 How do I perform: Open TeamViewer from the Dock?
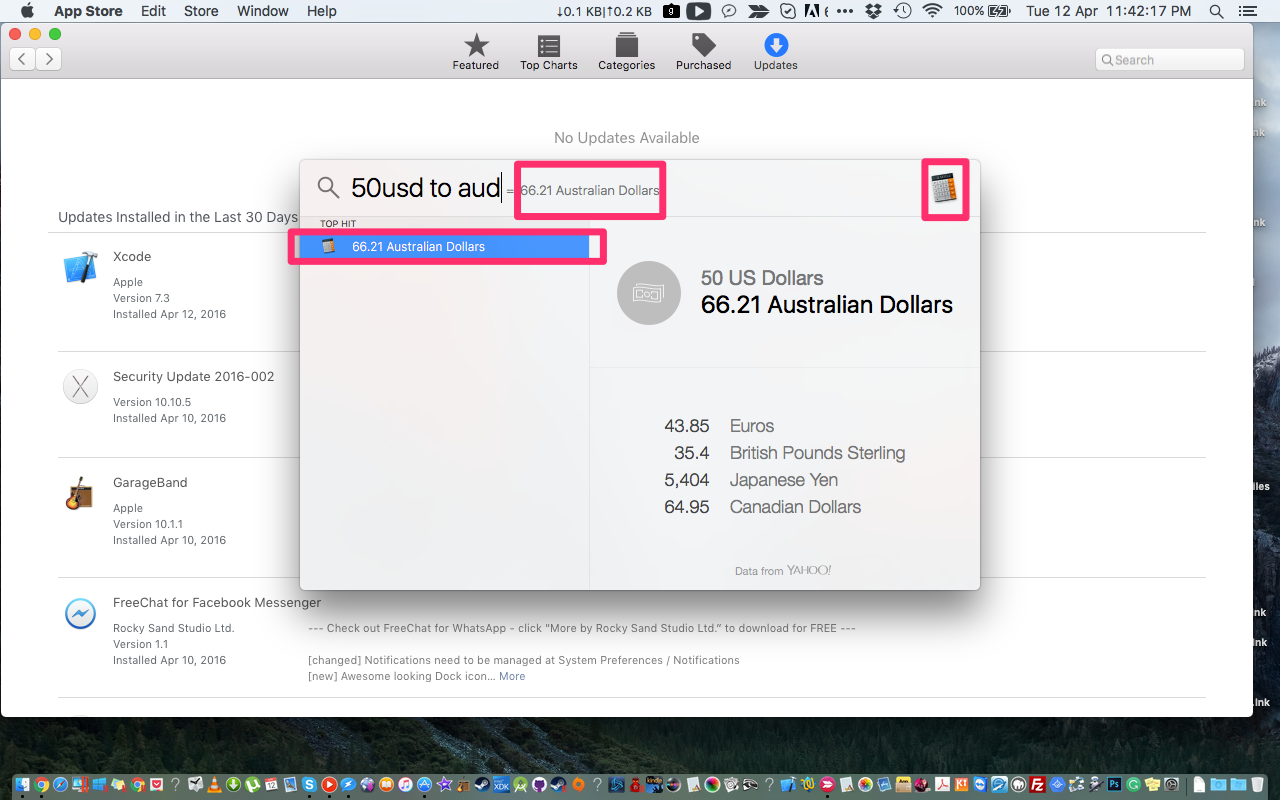click(x=980, y=785)
